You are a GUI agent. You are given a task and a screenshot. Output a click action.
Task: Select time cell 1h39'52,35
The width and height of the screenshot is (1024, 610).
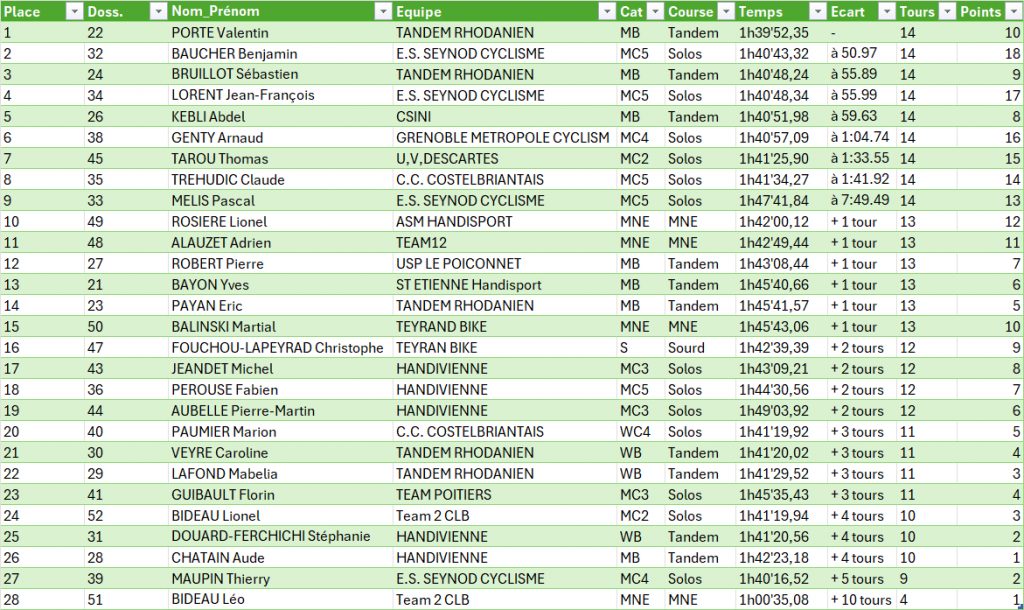tap(781, 33)
